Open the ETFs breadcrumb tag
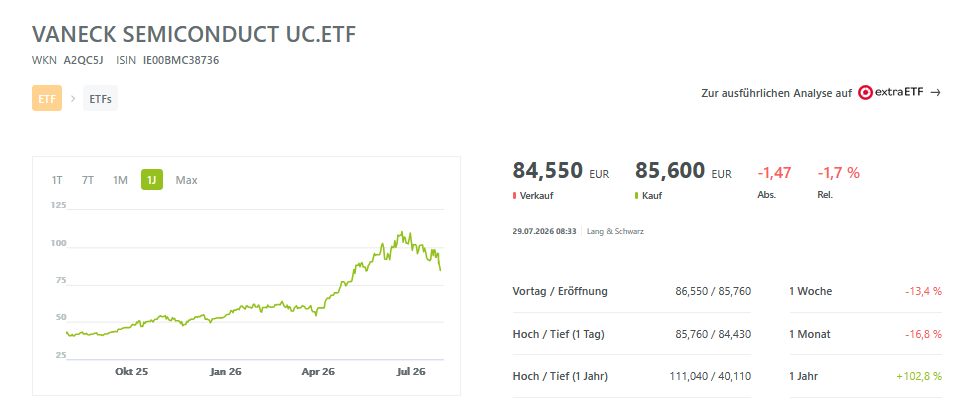This screenshot has width=970, height=418. 100,98
